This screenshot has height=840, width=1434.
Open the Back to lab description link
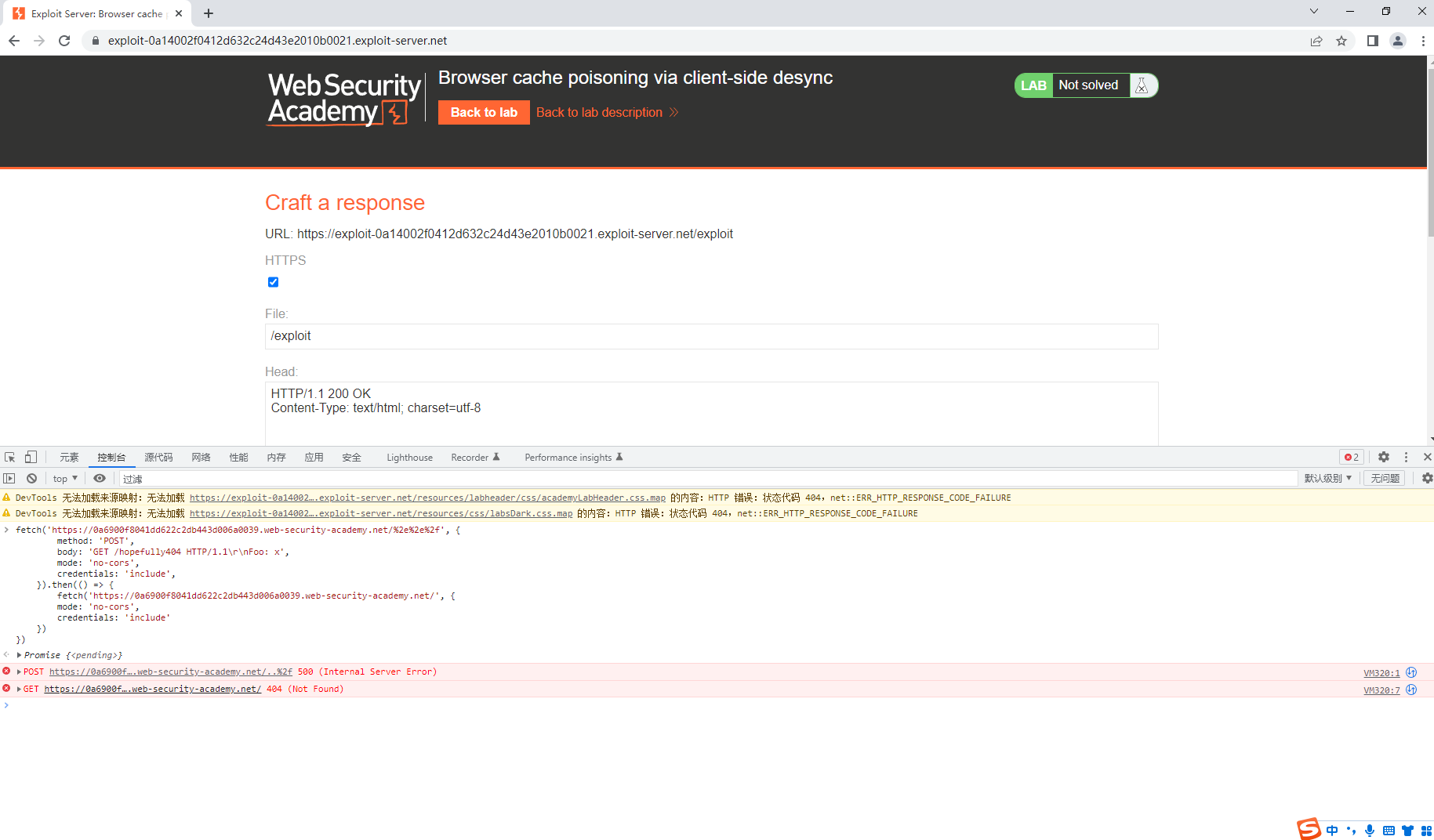(x=607, y=112)
